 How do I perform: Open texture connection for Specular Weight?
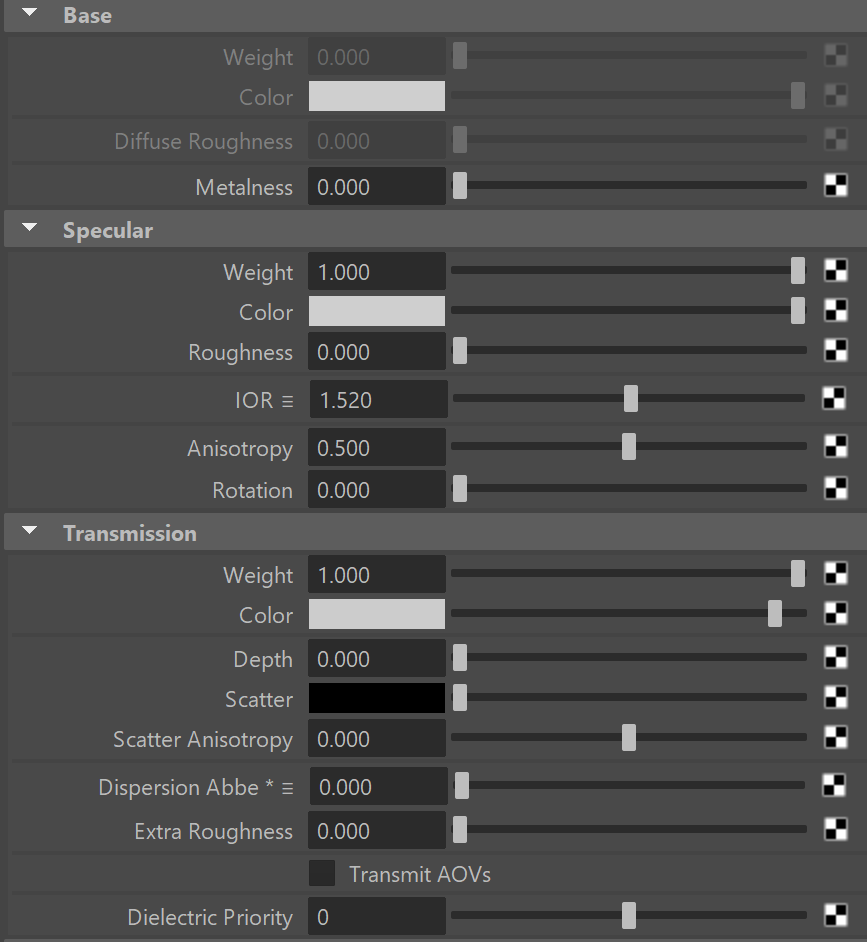(x=835, y=271)
